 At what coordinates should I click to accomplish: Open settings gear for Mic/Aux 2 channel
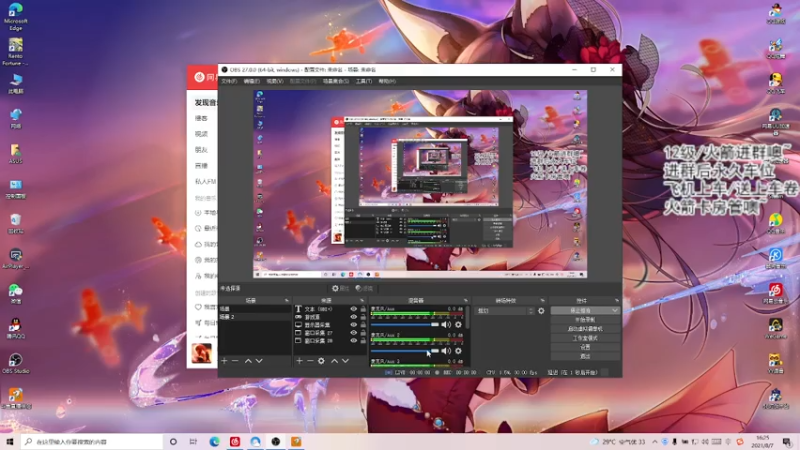click(458, 351)
